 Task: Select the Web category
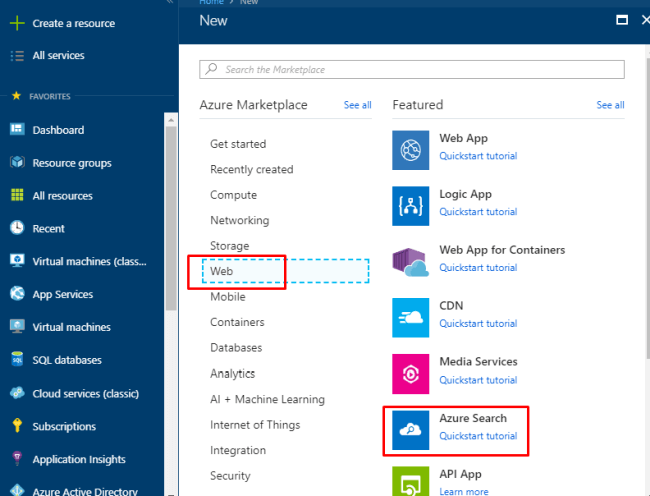click(x=285, y=271)
